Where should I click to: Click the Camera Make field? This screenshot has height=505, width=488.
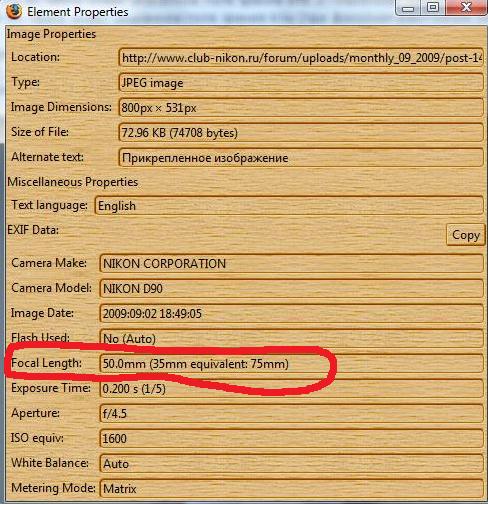click(291, 263)
